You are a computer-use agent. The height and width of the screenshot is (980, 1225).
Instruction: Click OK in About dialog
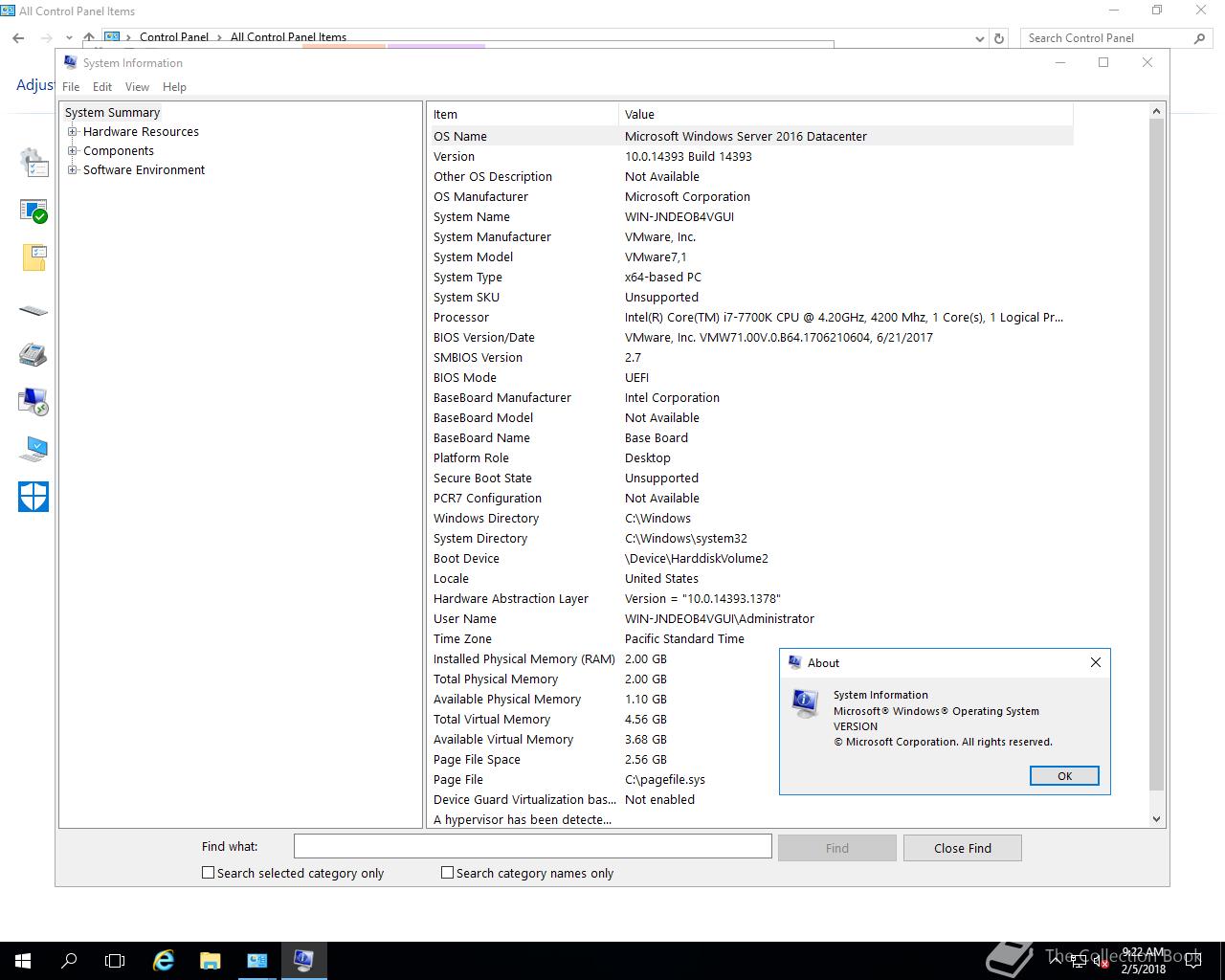tap(1064, 776)
